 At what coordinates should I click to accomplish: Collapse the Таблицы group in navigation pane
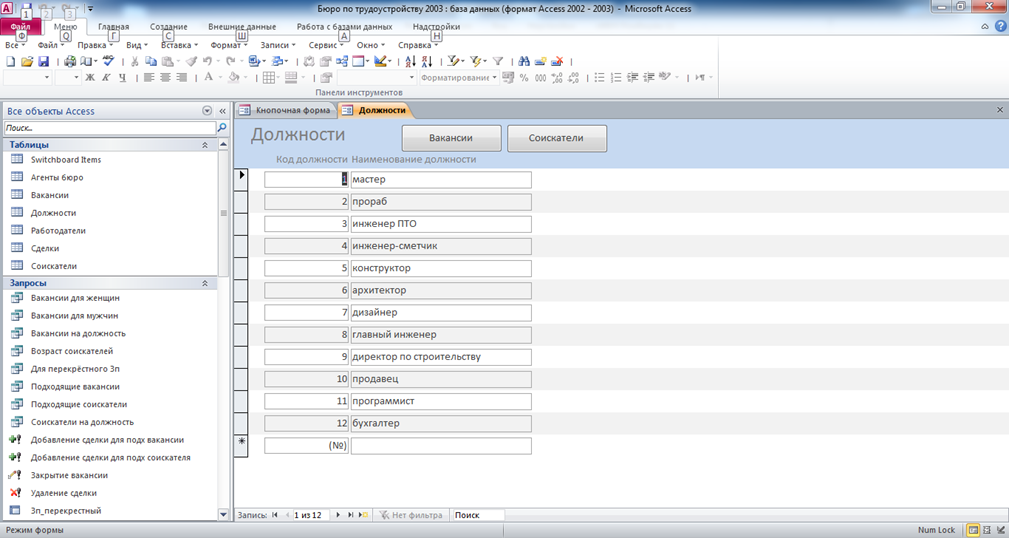205,145
